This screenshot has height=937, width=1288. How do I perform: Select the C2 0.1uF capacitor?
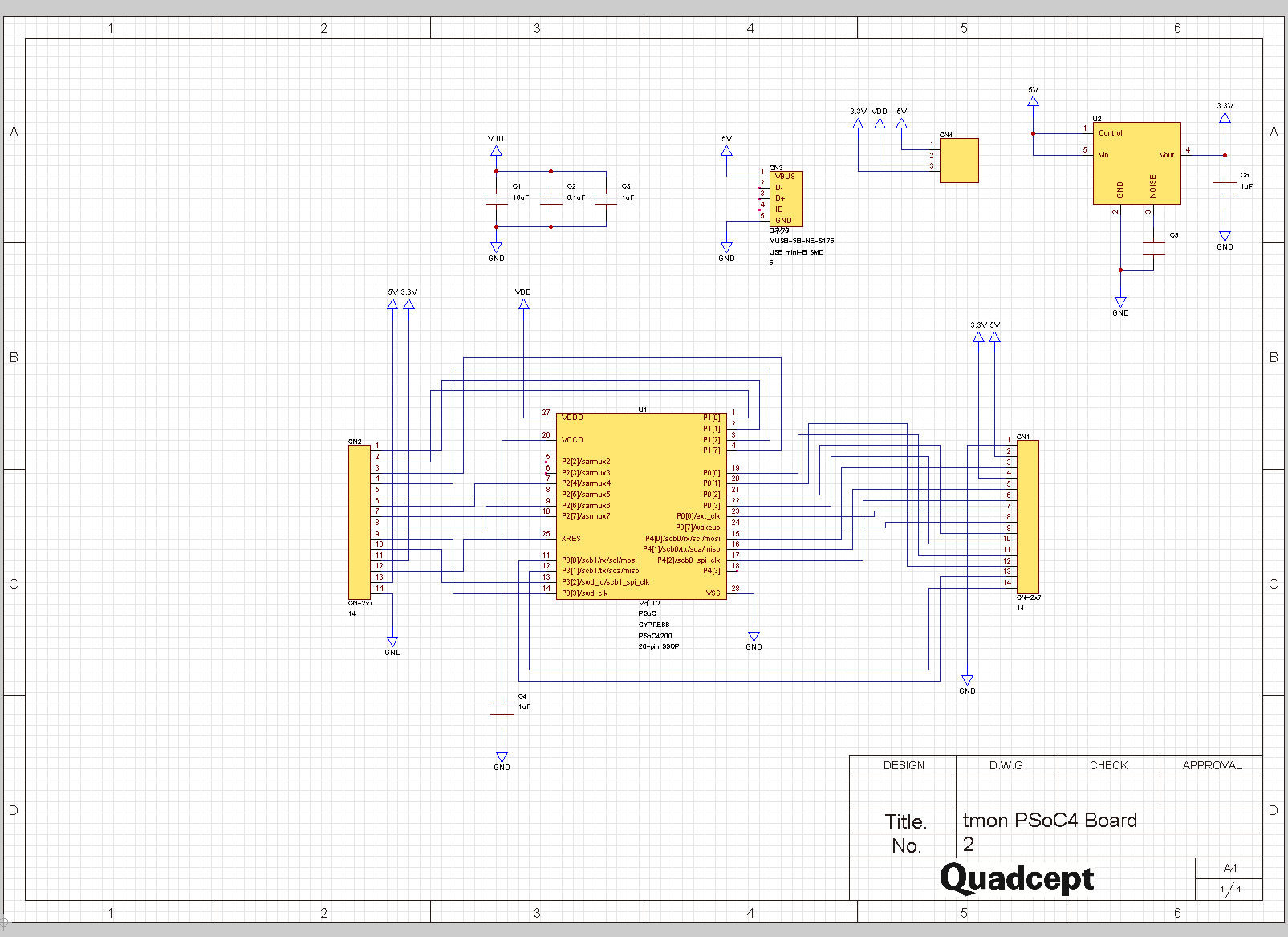pyautogui.click(x=551, y=199)
